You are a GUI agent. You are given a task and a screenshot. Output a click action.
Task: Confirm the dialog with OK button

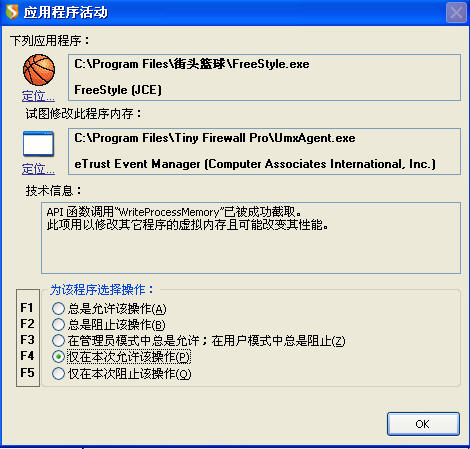coord(423,424)
